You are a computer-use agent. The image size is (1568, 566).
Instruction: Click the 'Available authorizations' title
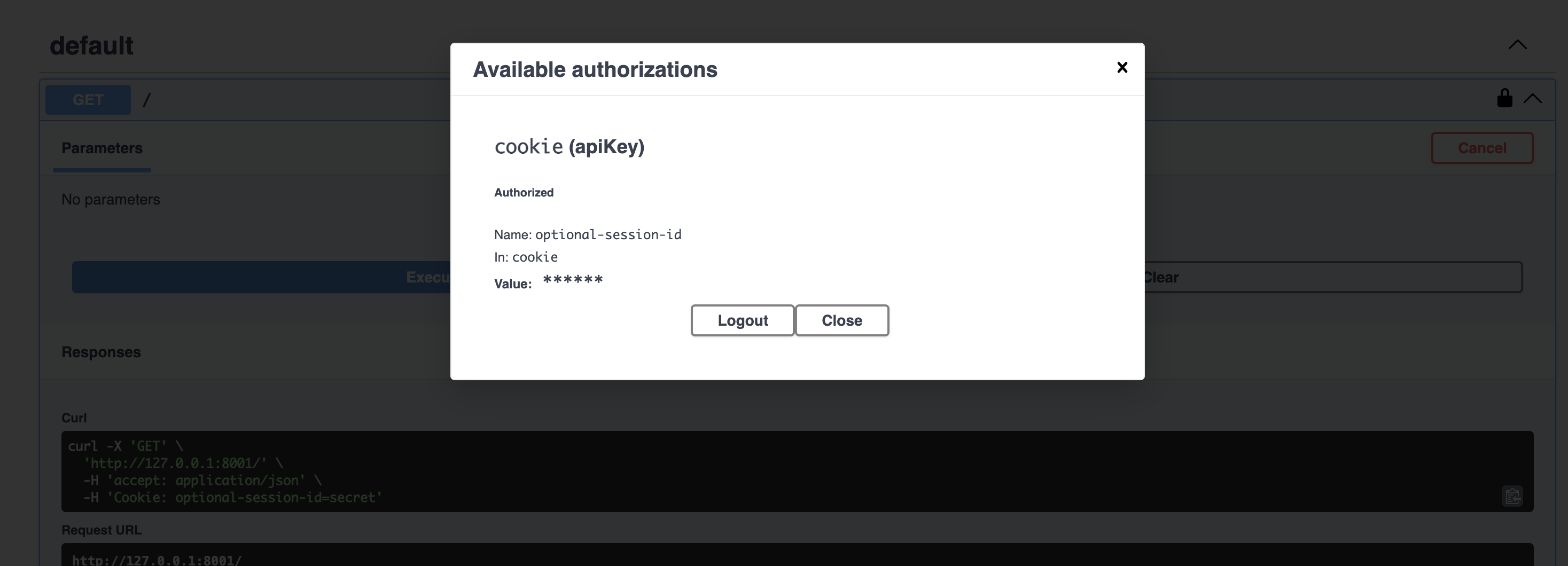coord(595,69)
